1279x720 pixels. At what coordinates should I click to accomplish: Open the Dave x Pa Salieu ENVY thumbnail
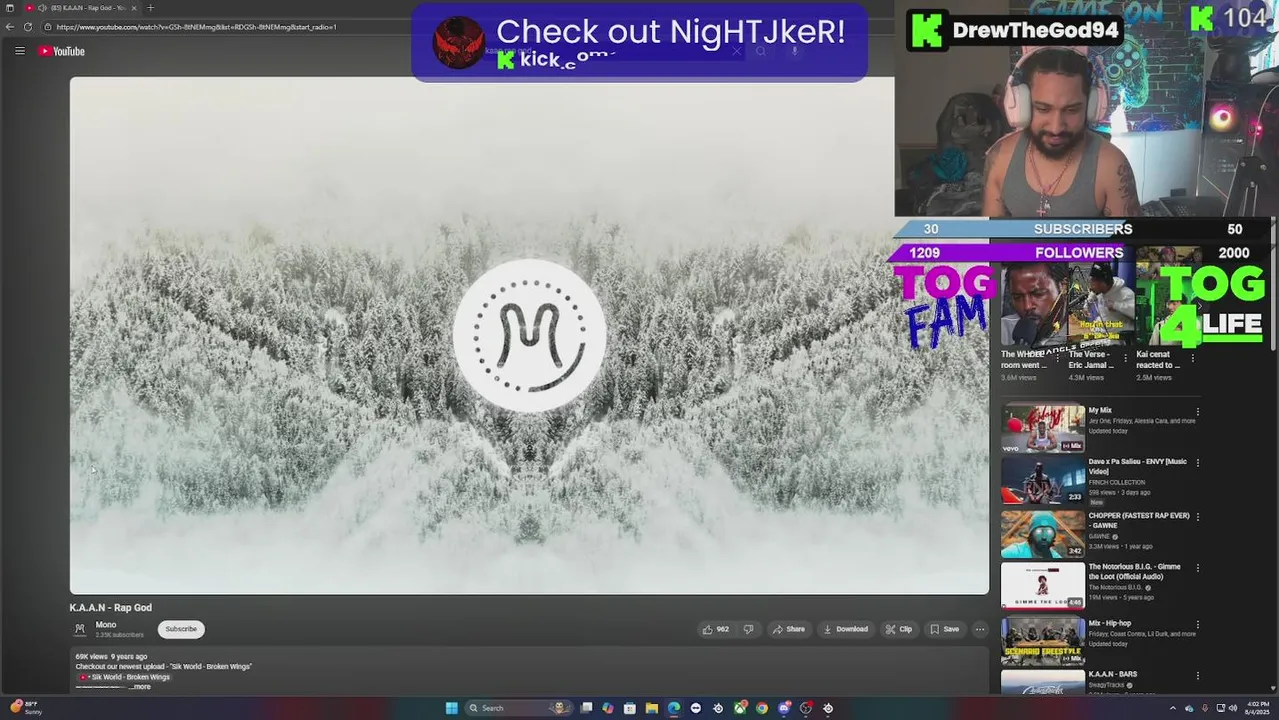[1042, 480]
